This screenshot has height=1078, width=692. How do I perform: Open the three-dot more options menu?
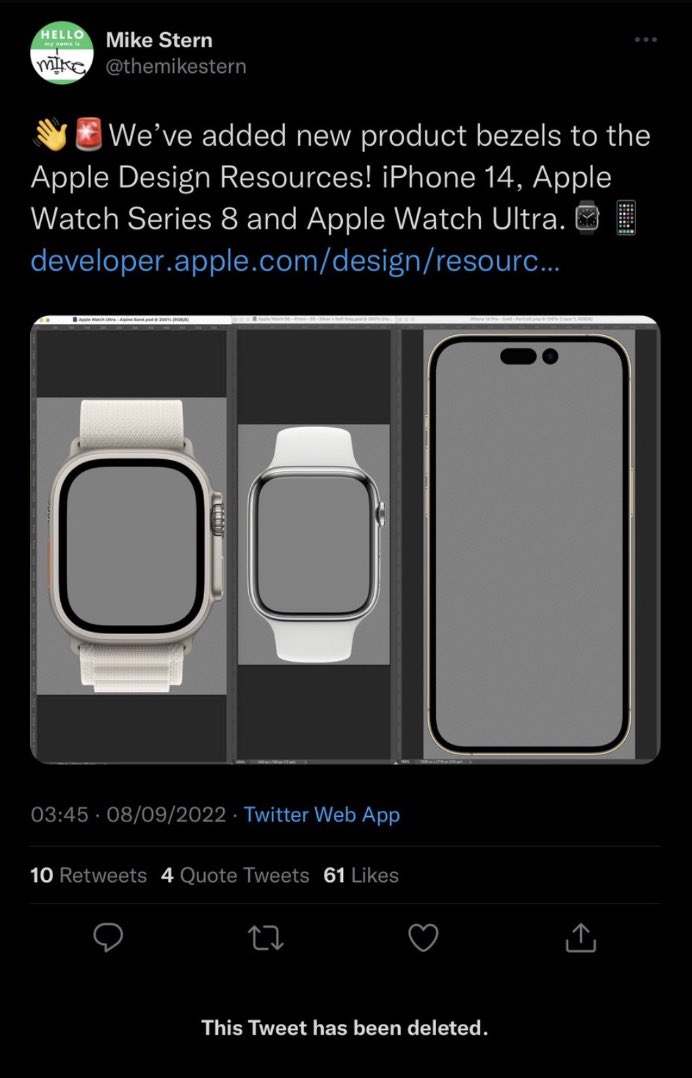point(645,40)
